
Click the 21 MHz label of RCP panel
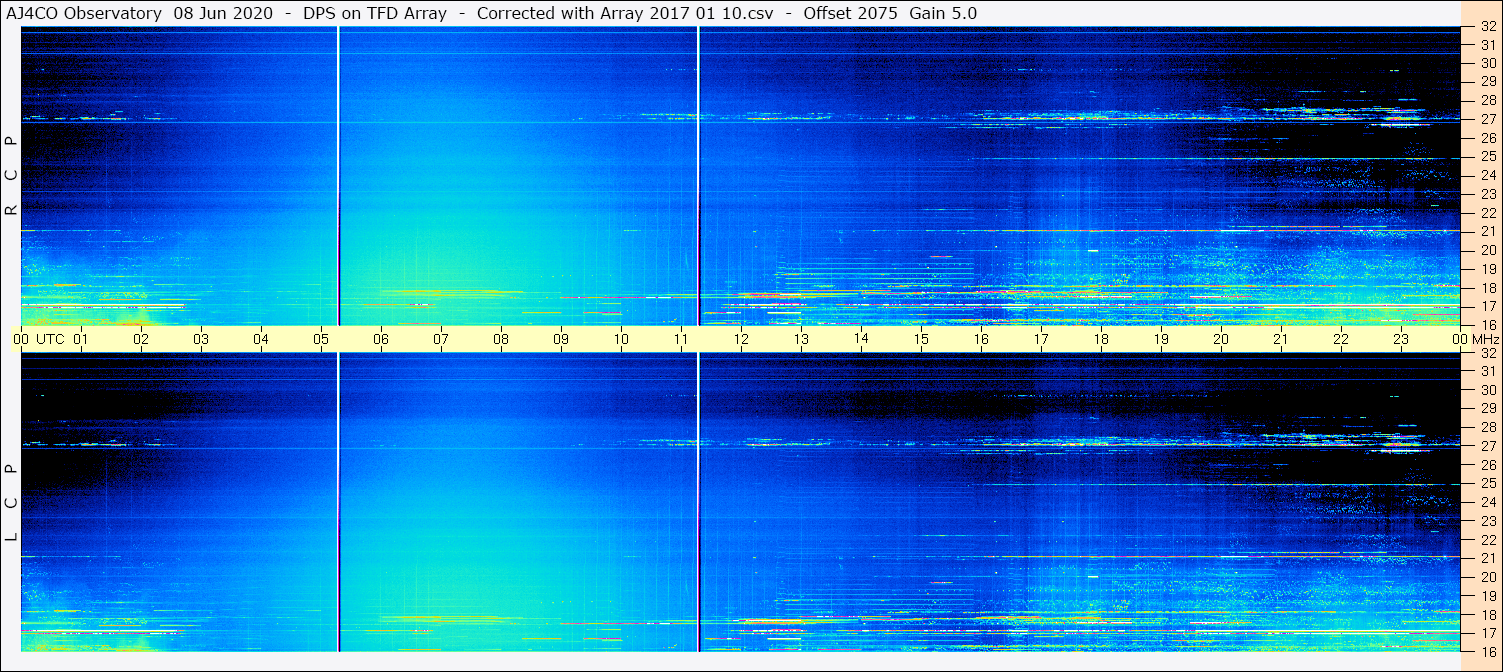[x=1487, y=231]
